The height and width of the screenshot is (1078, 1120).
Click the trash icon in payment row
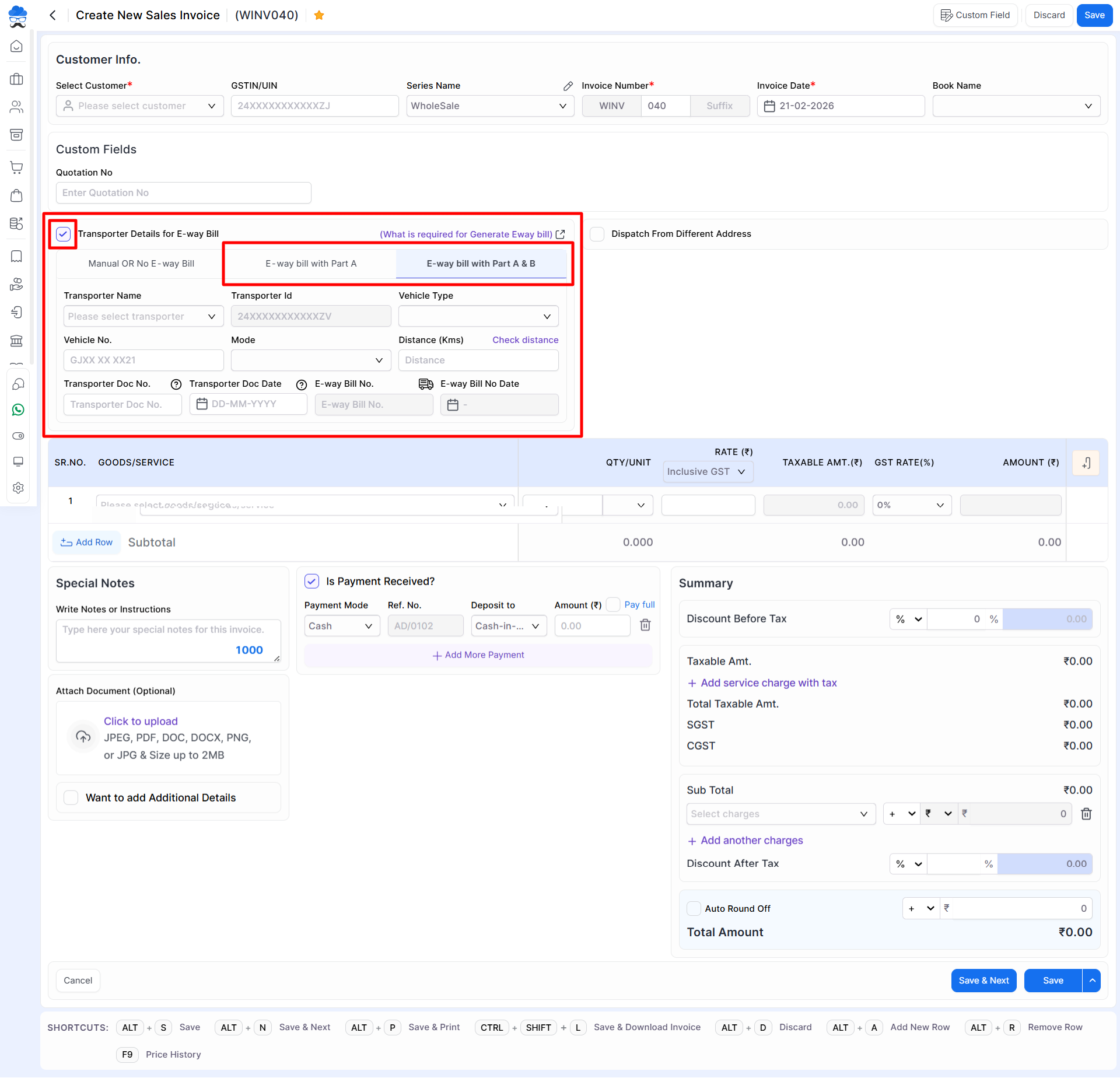click(645, 625)
